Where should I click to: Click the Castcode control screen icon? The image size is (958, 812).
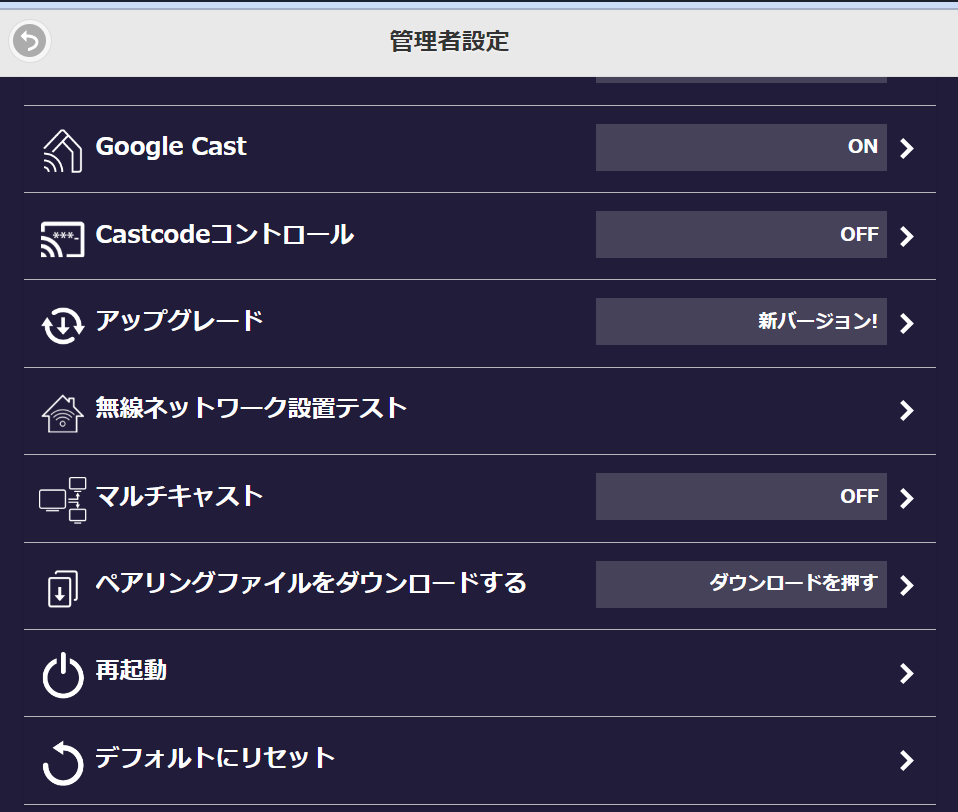(62, 238)
